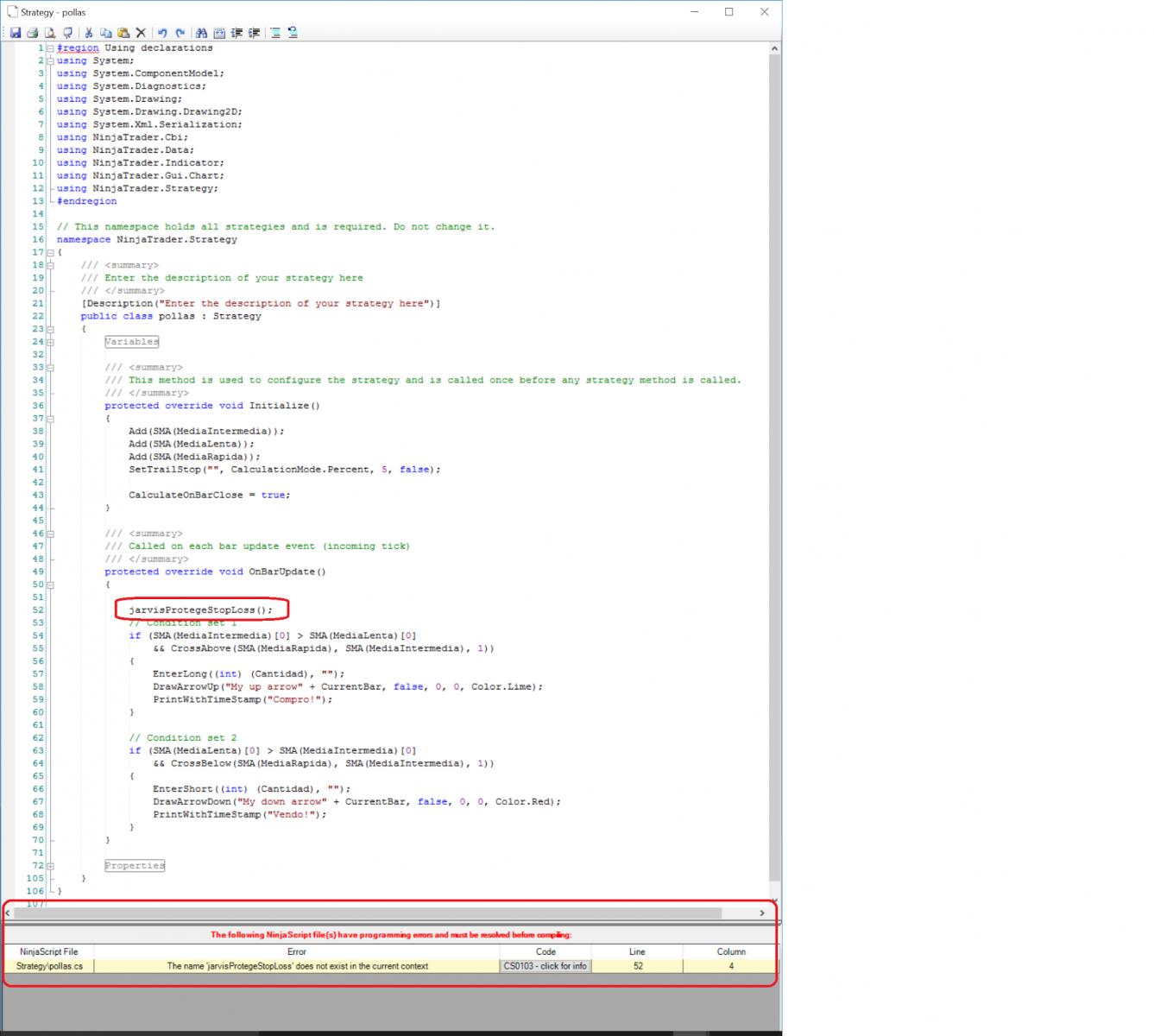Click the '// Condition set 2' comment
This screenshot has height=1036, width=1154.
(182, 738)
